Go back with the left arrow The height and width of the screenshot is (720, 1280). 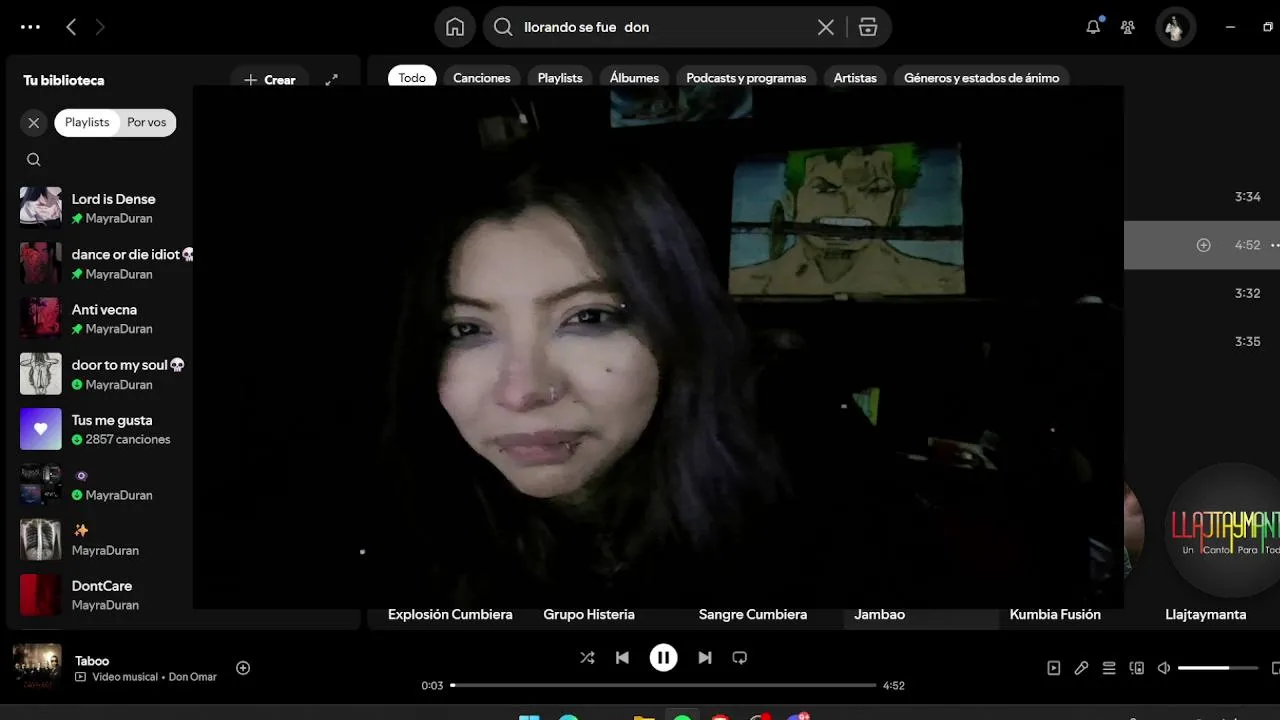click(x=71, y=27)
